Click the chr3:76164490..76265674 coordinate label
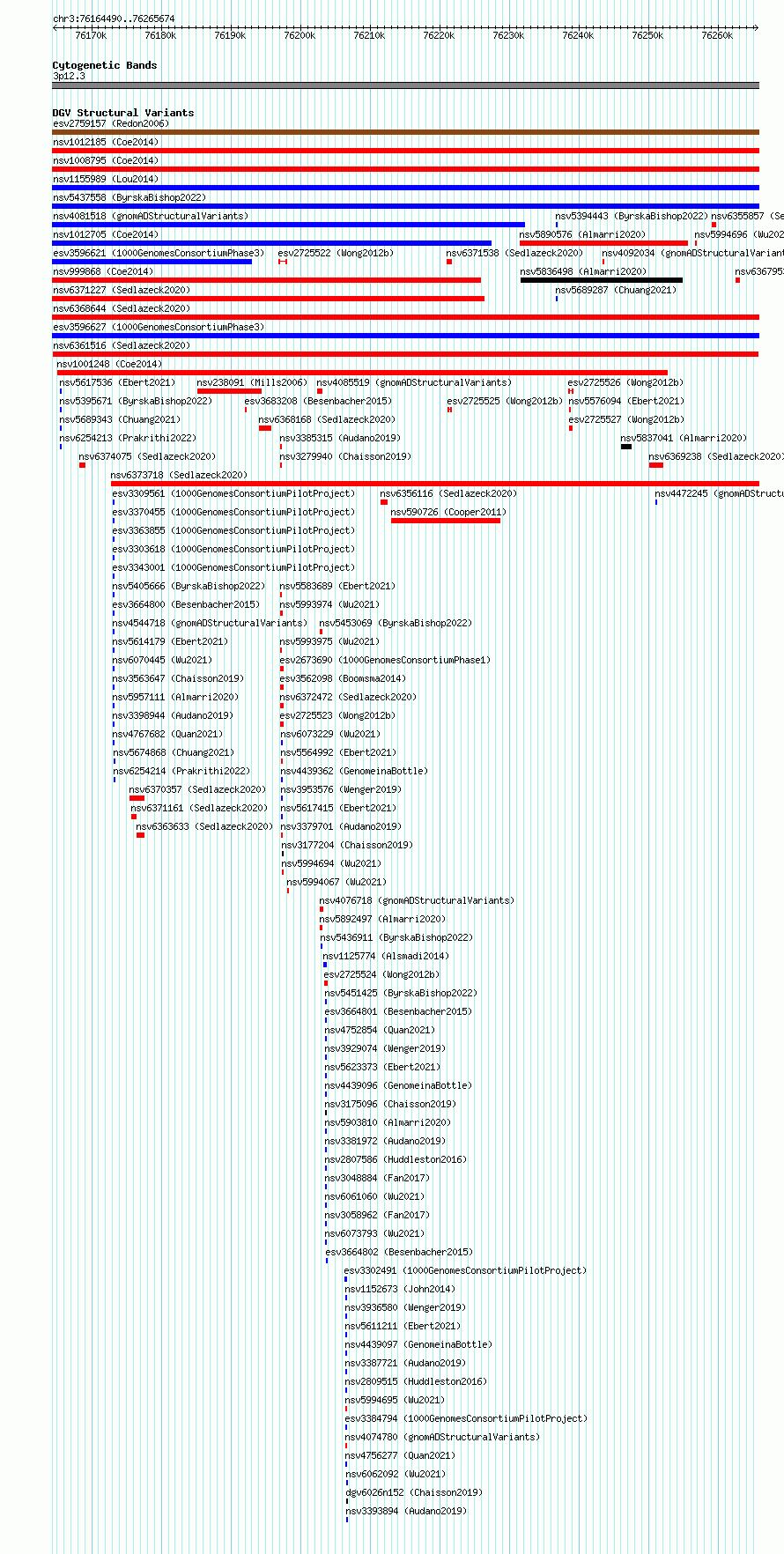Viewport: 784px width, 1554px height. (x=114, y=18)
